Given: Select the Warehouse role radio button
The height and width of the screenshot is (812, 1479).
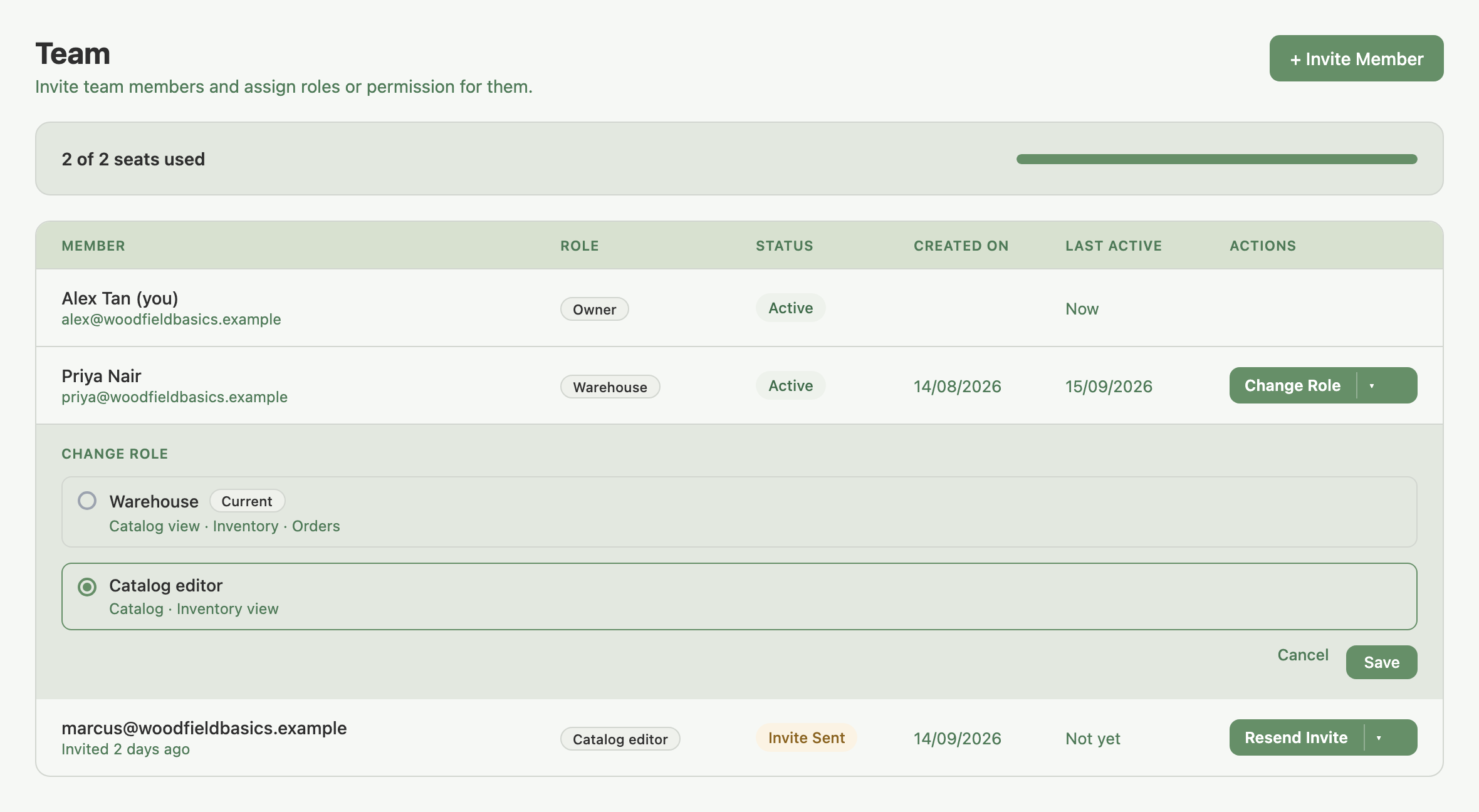Looking at the screenshot, I should pos(87,501).
